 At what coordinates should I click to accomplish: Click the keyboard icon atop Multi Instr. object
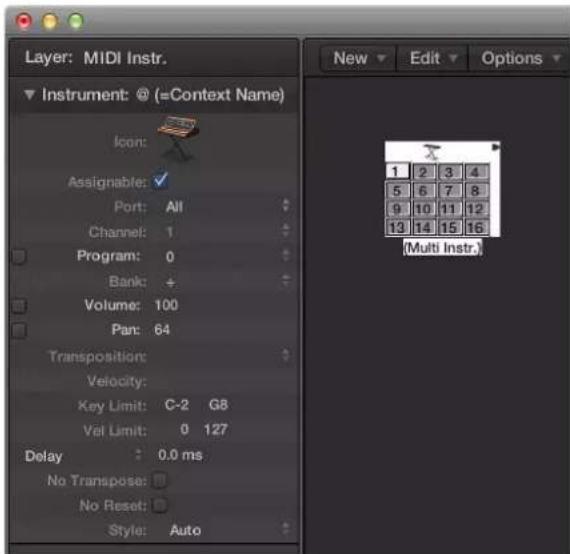(x=432, y=152)
